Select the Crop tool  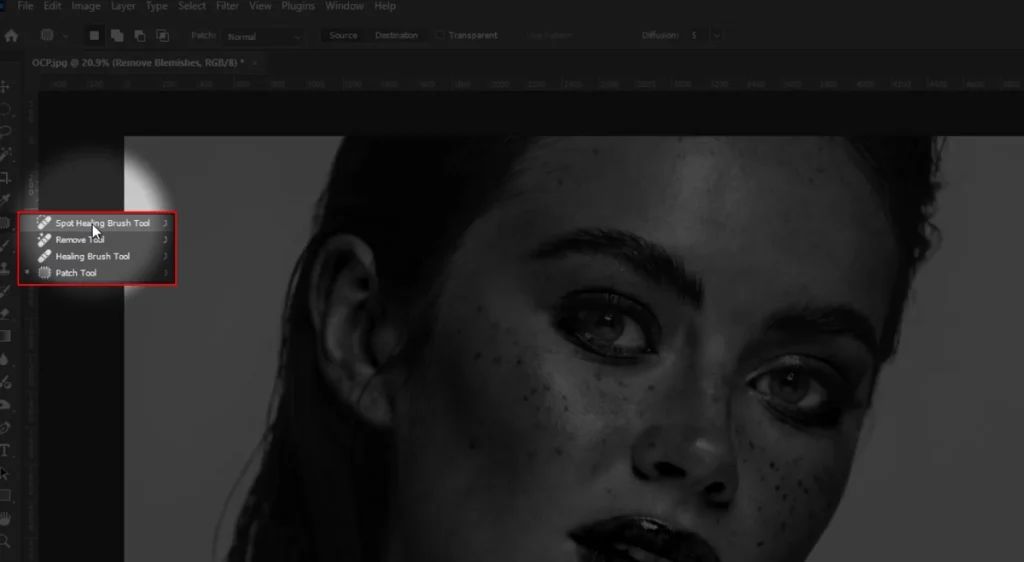click(x=5, y=178)
